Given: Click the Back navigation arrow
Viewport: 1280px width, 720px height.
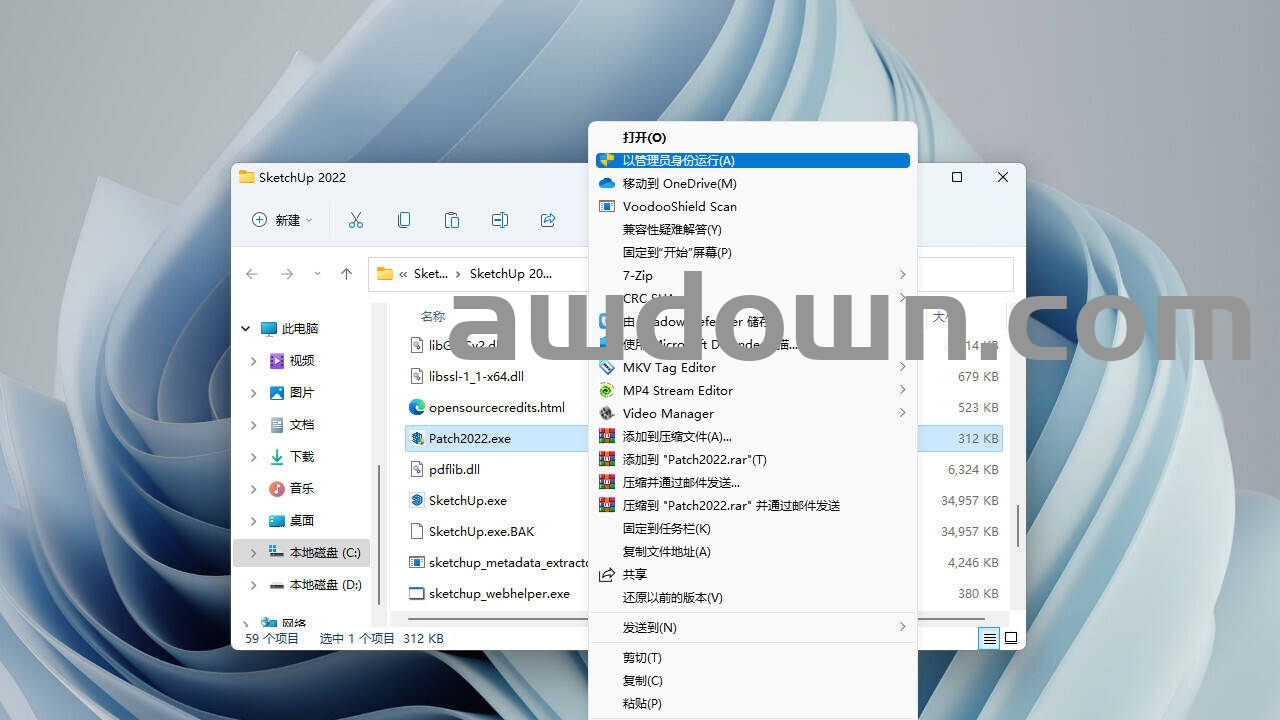Looking at the screenshot, I should [252, 274].
